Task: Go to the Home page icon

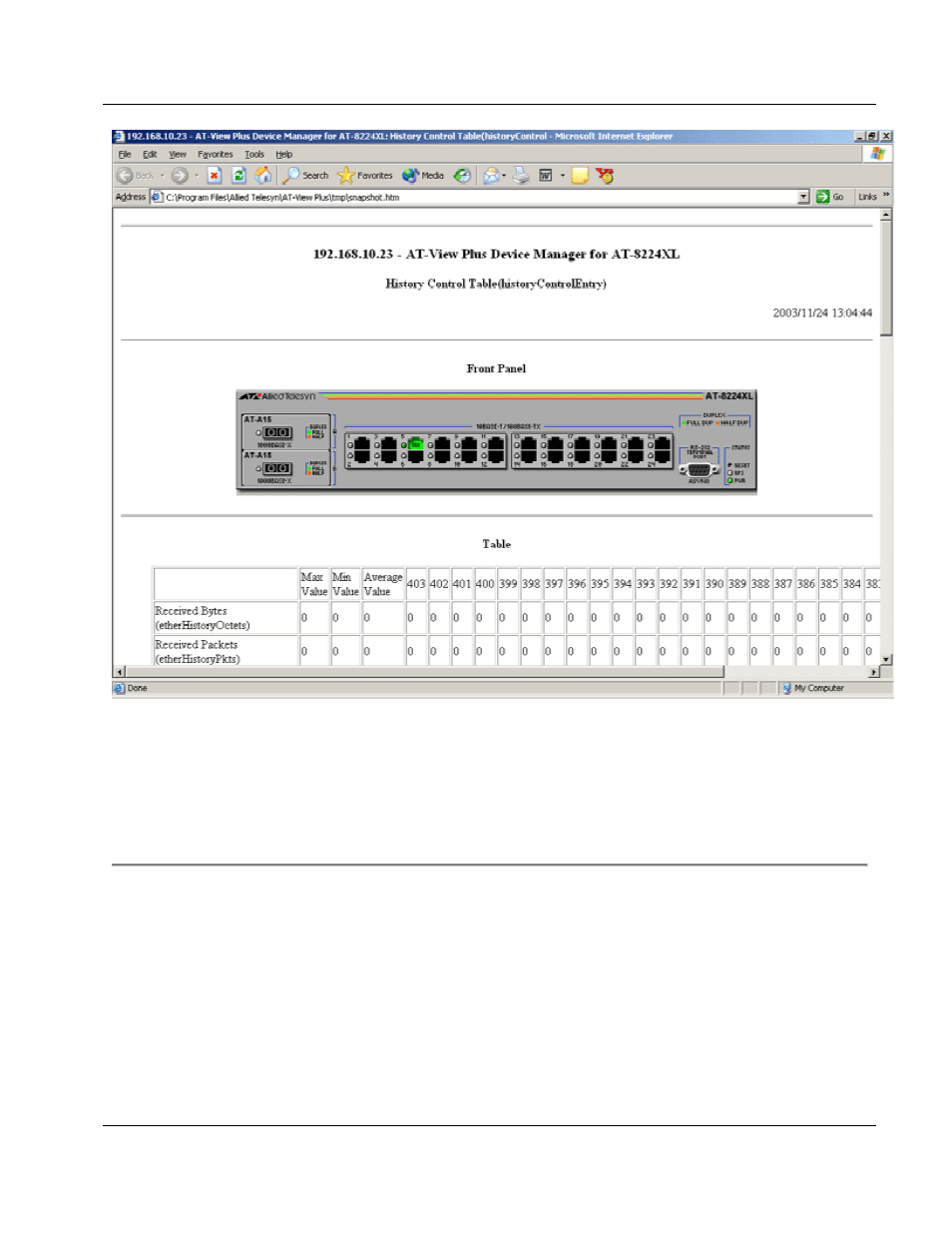Action: [263, 176]
